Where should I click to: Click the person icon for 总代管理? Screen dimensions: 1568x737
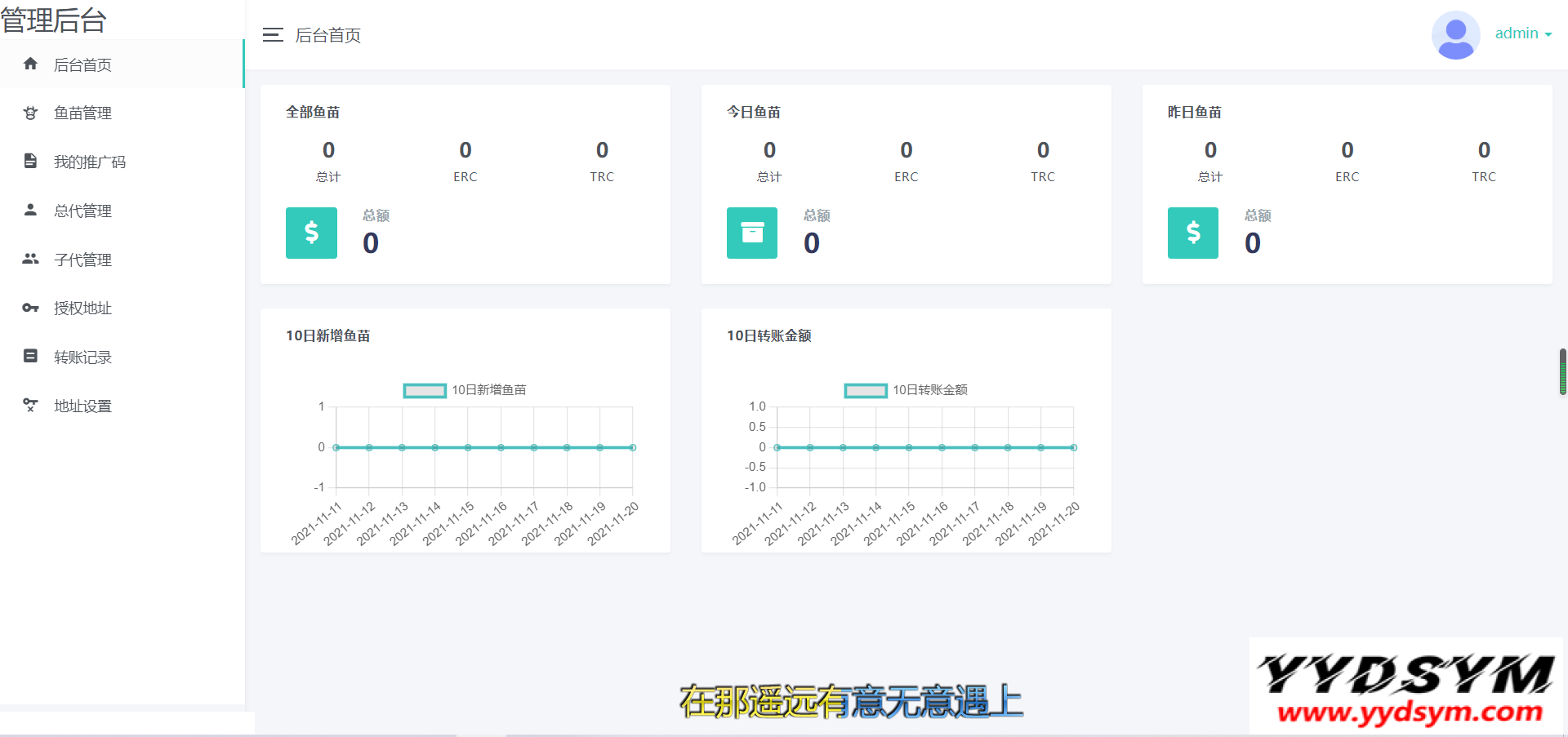30,210
